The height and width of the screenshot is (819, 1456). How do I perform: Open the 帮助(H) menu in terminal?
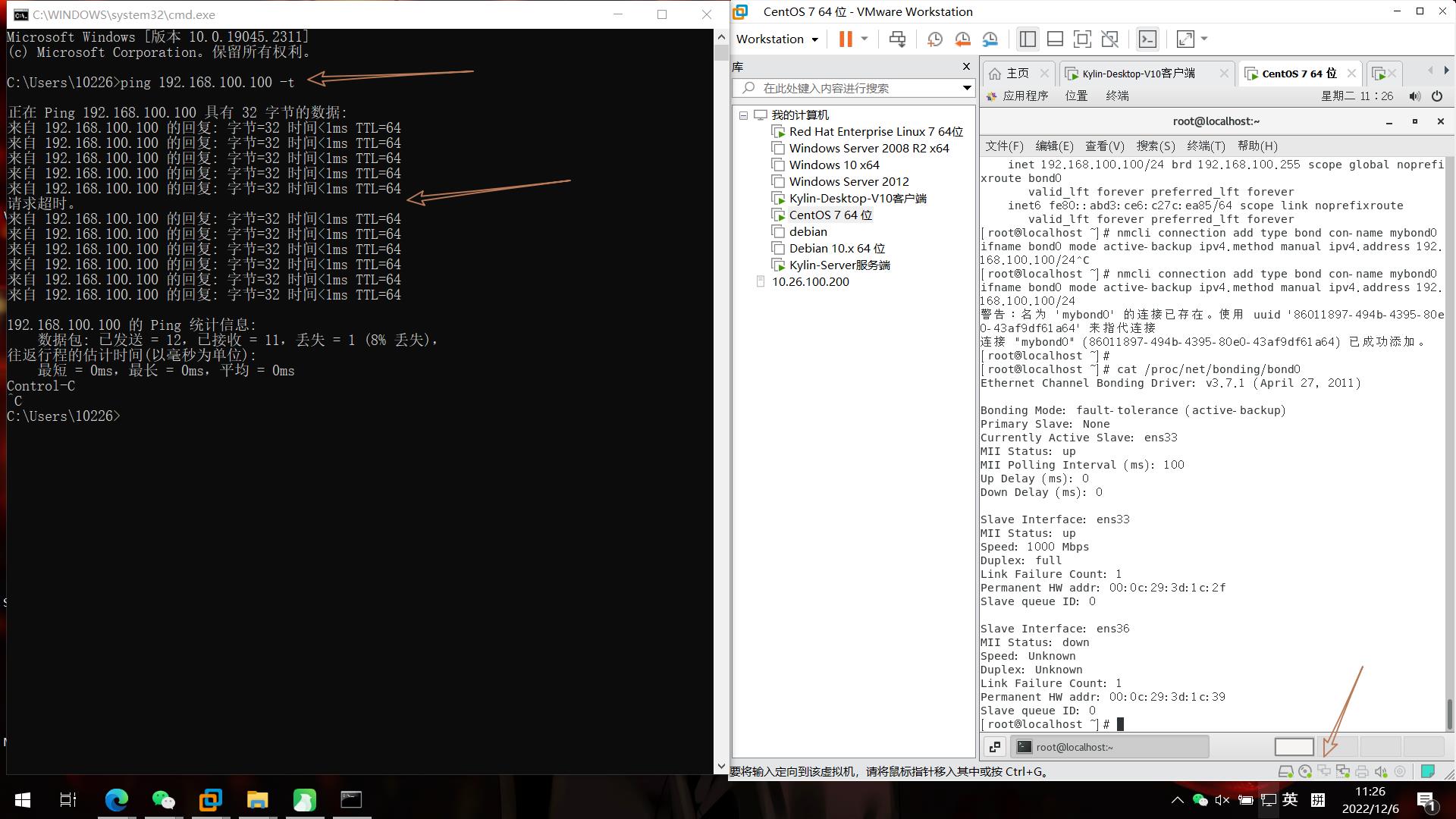pyautogui.click(x=1257, y=146)
